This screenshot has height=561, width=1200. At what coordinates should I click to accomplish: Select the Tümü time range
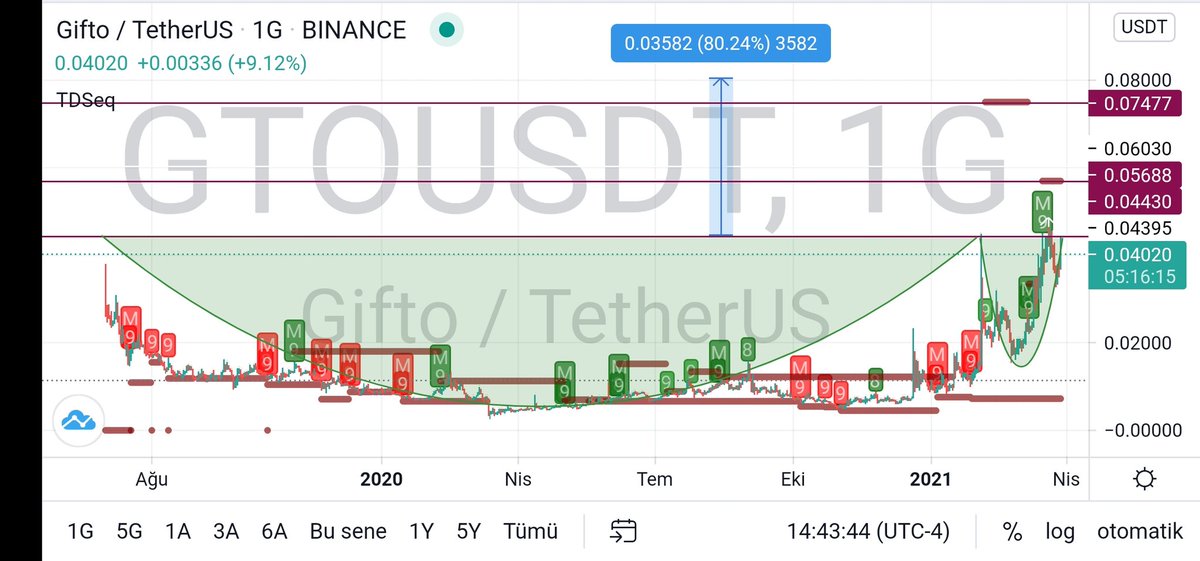pos(530,531)
